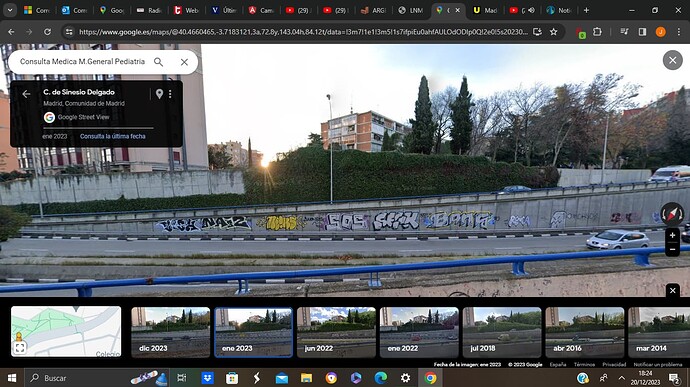This screenshot has height=387, width=690.
Task: Reload the current page
Action: click(47, 32)
